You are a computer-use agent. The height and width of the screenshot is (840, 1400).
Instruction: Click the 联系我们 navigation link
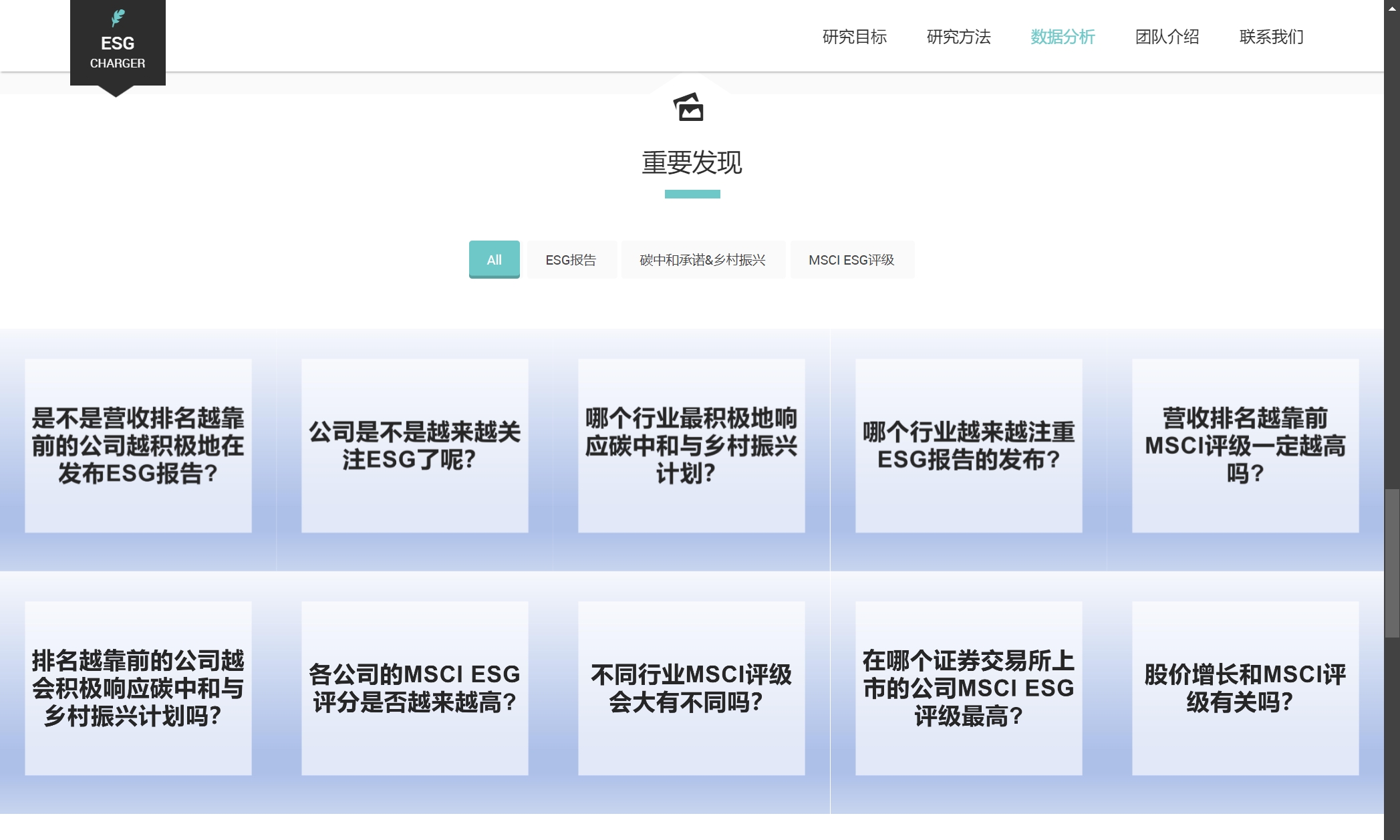pos(1271,37)
